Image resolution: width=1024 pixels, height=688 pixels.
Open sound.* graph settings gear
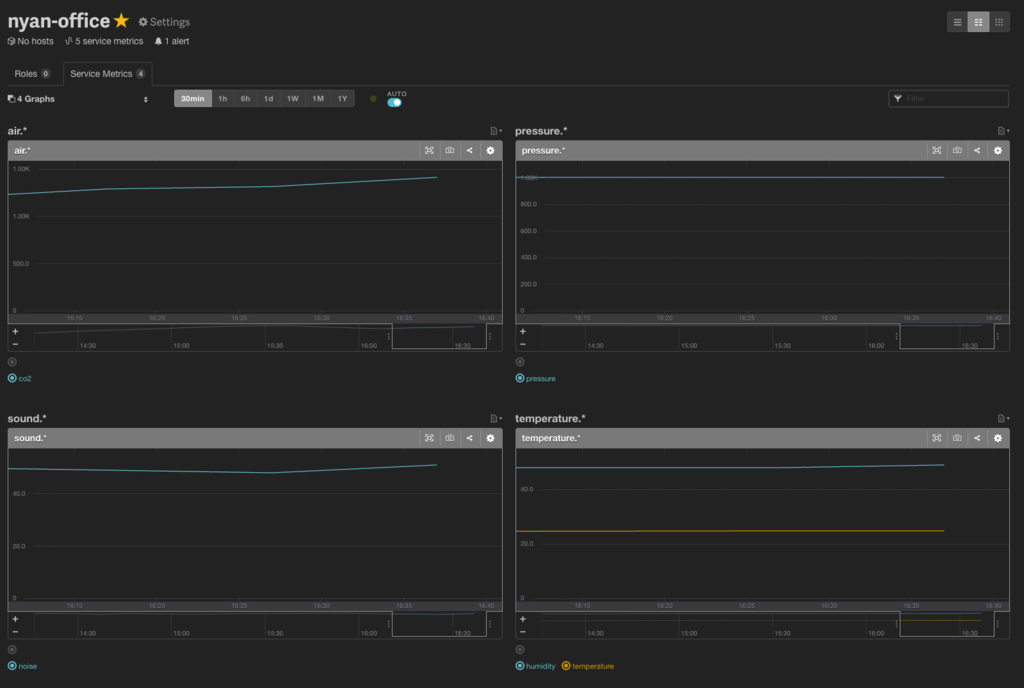490,438
